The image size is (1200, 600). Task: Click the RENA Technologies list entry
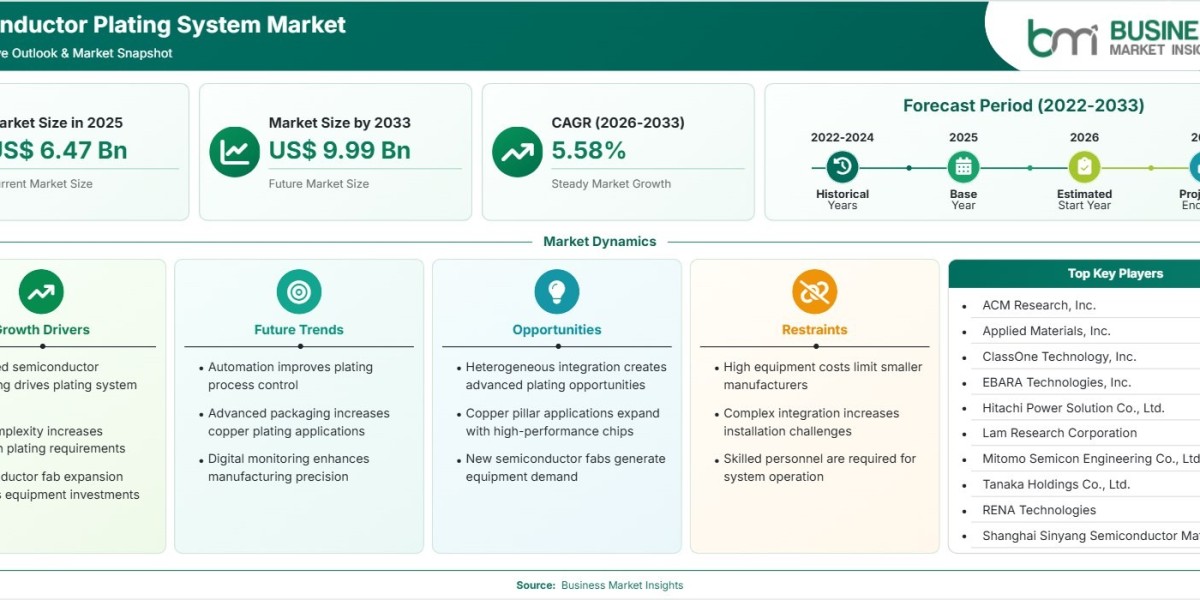tap(1039, 510)
